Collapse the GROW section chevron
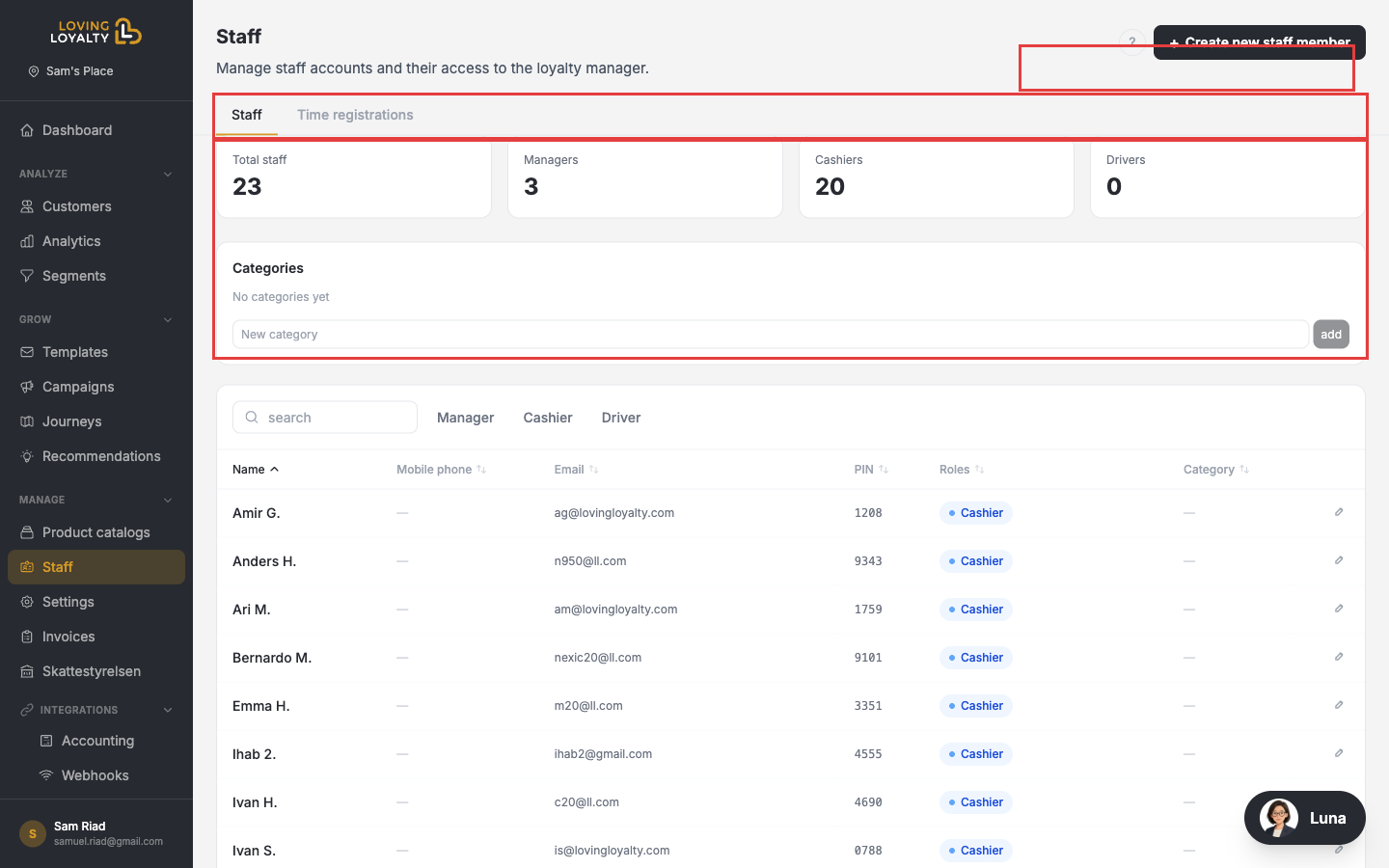Screen dimensions: 1389x868 pyautogui.click(x=168, y=320)
